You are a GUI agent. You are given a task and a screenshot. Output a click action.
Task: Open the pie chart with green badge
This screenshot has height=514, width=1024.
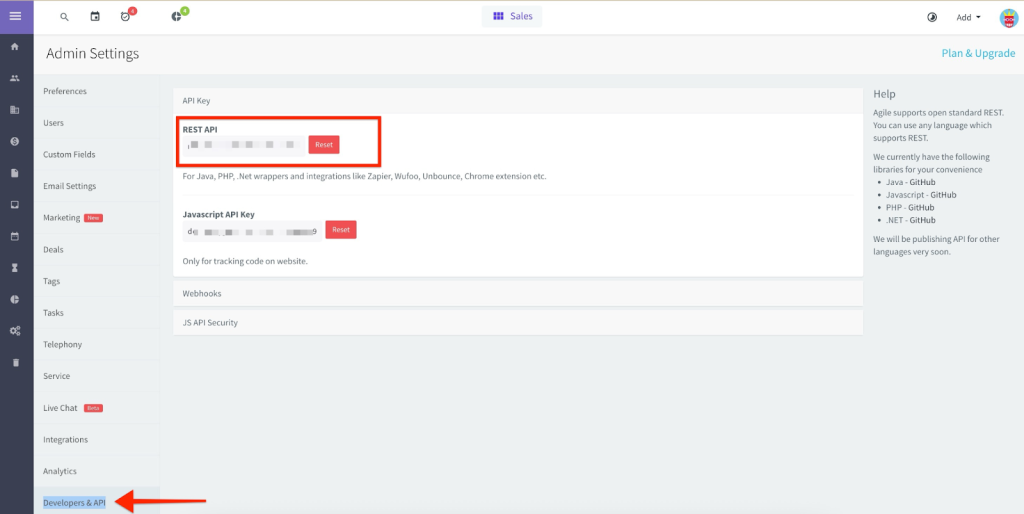pyautogui.click(x=176, y=17)
